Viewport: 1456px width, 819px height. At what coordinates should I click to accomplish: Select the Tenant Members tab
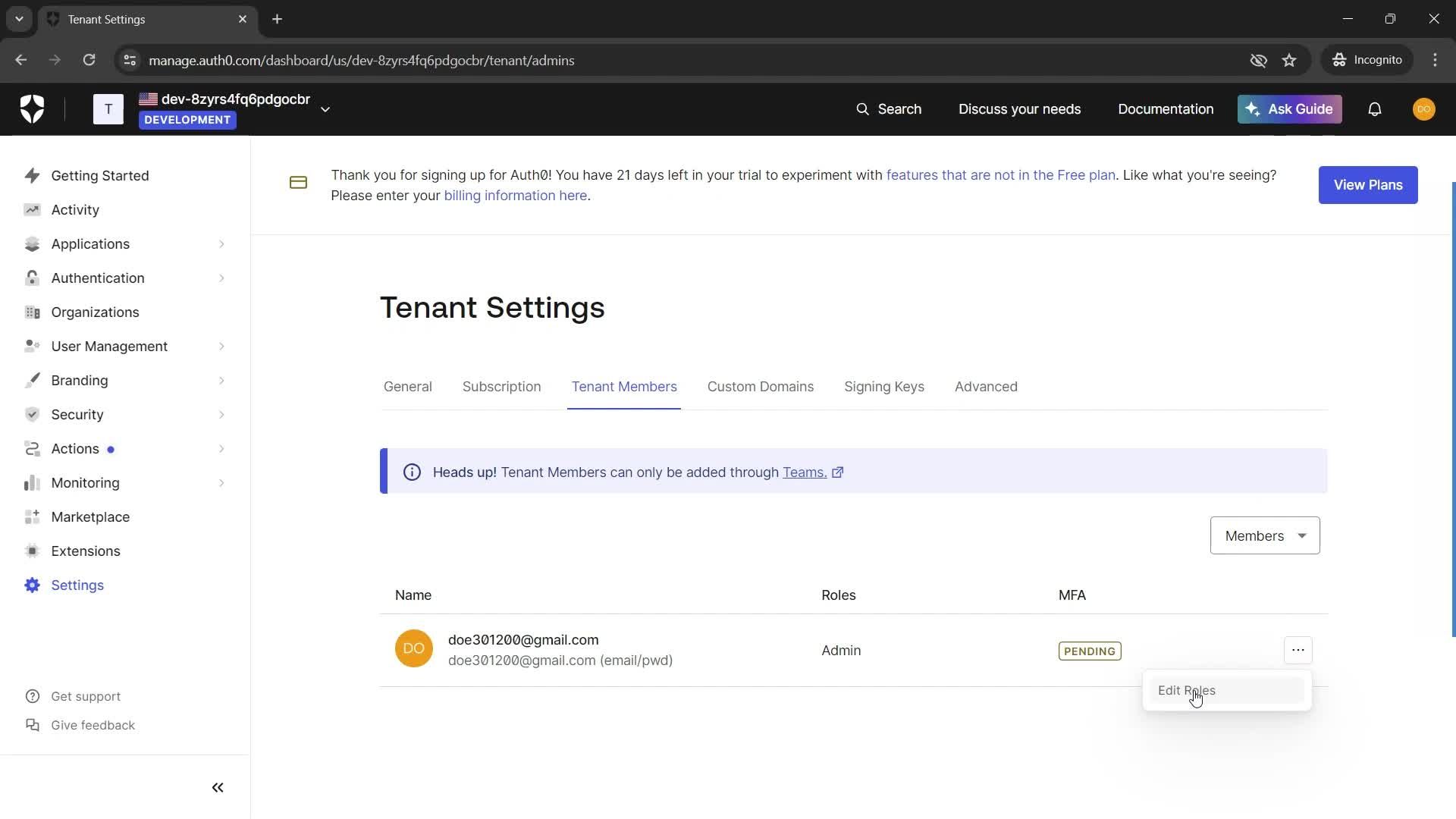[624, 387]
